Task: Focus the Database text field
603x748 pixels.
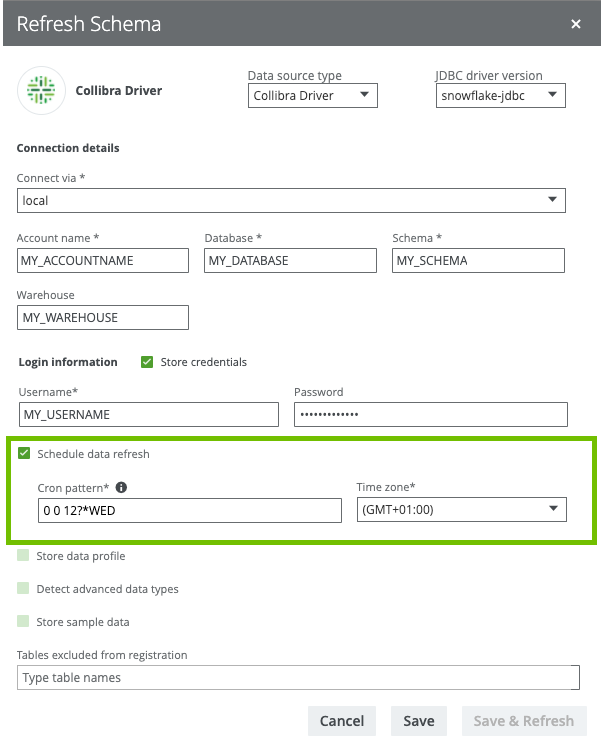Action: [x=290, y=261]
